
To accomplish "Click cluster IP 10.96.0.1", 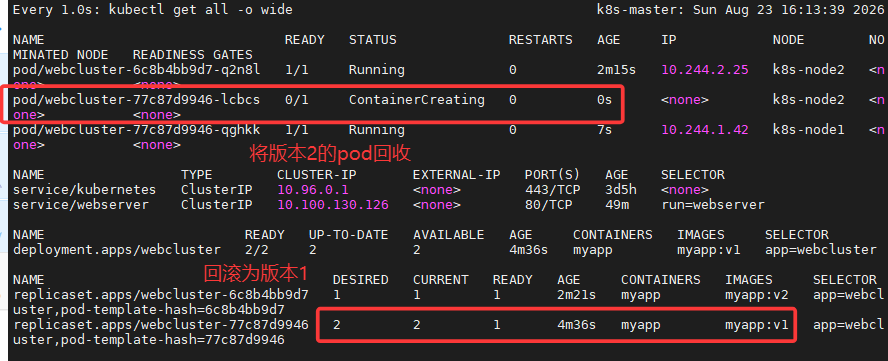I will point(313,190).
